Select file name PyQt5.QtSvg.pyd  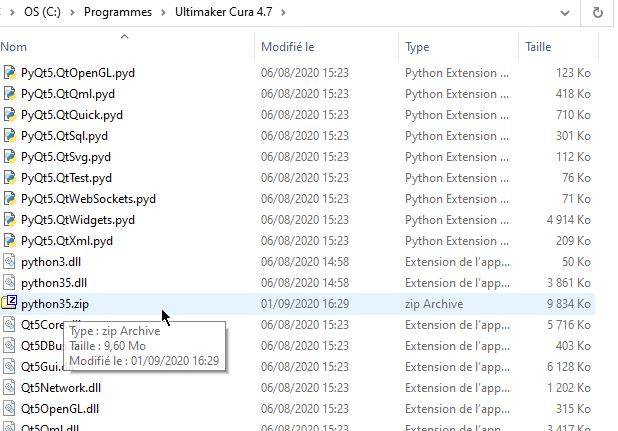click(66, 157)
